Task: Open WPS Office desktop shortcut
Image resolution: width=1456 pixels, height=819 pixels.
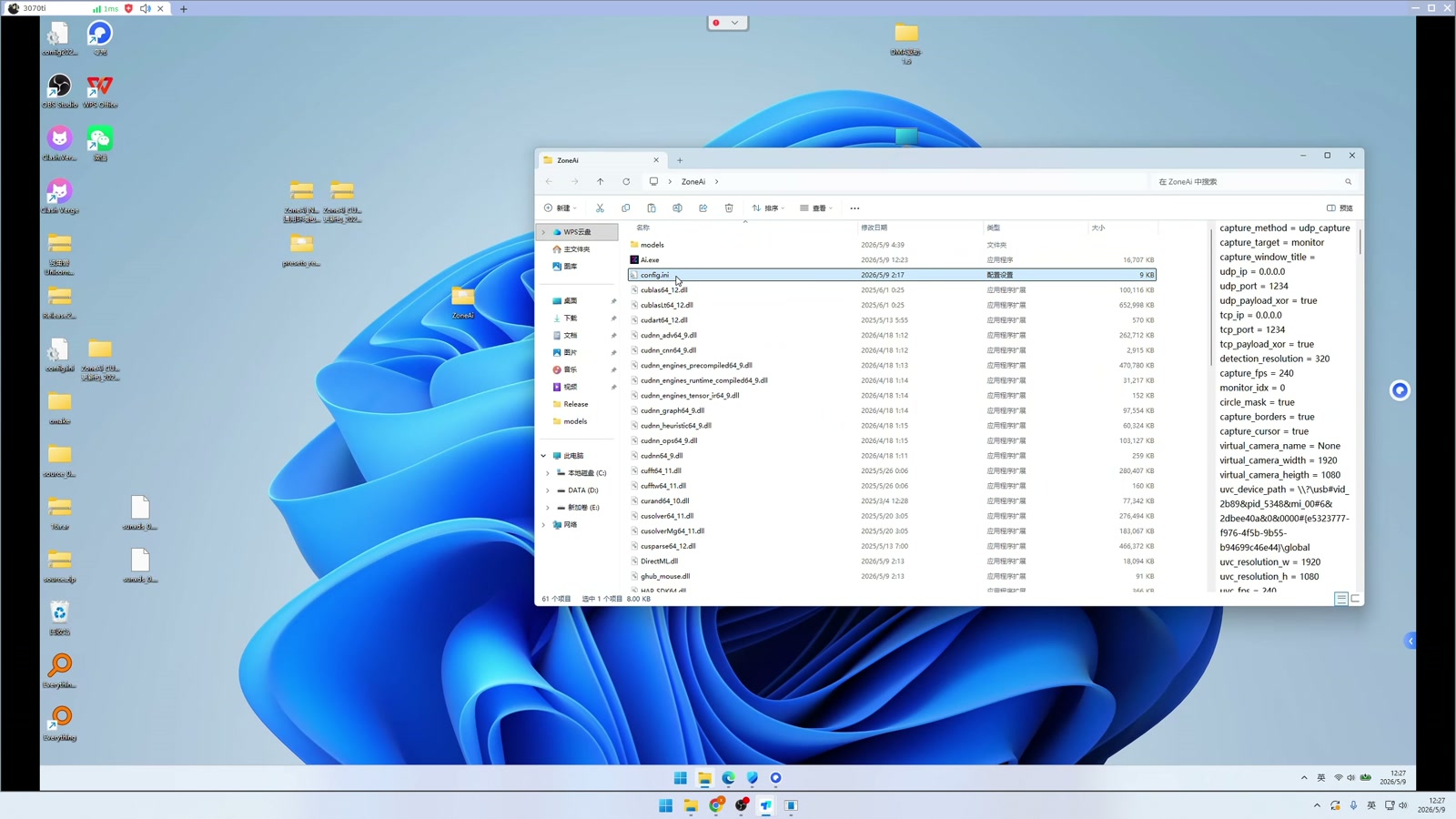Action: 100,92
